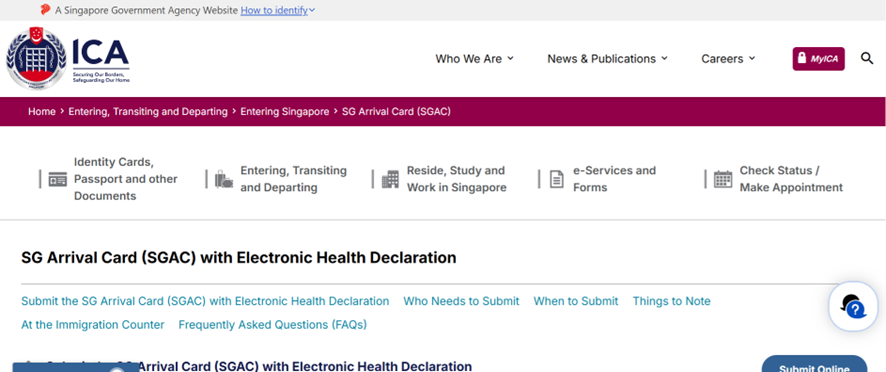Open the MyICA login button
This screenshot has height=372, width=886.
(818, 59)
